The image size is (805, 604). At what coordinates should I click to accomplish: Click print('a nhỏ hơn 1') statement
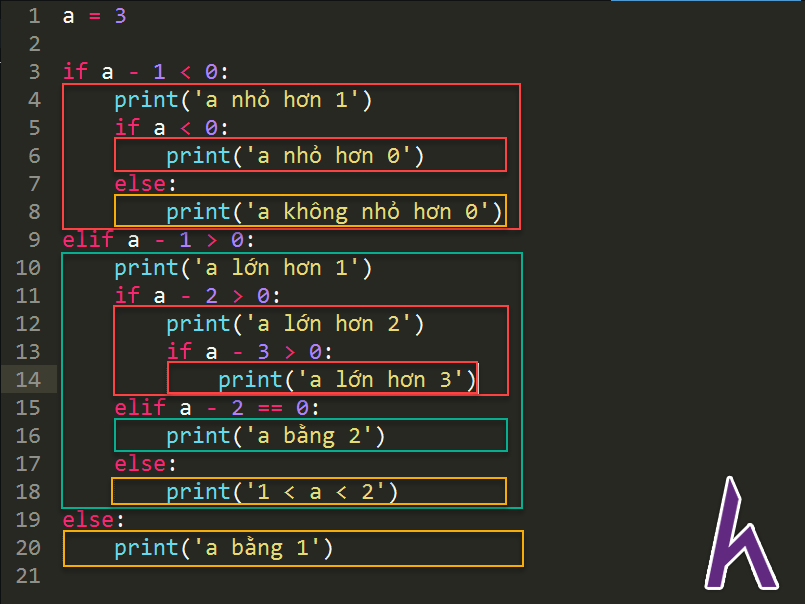pyautogui.click(x=243, y=100)
